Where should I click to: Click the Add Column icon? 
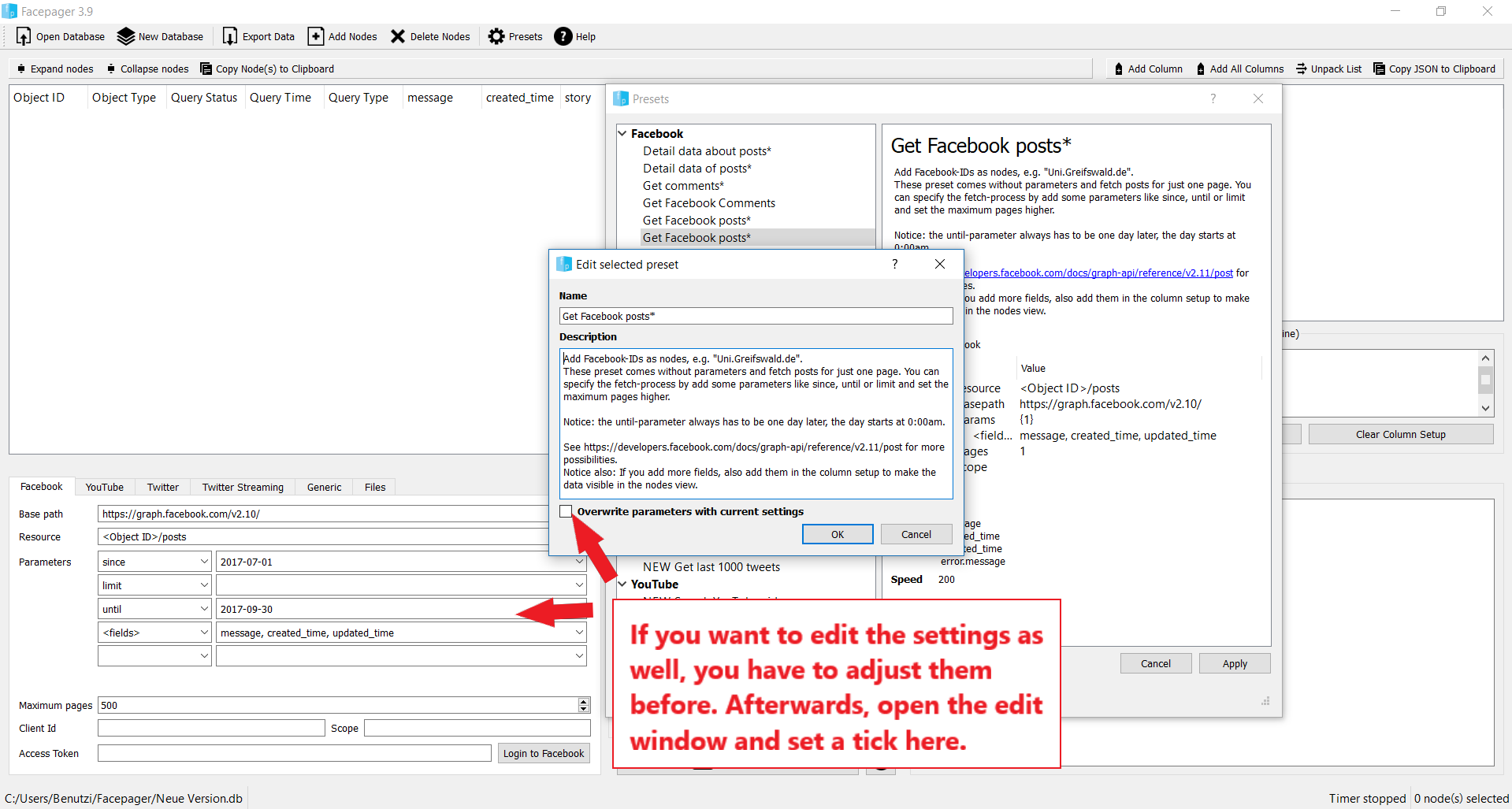coord(1119,69)
